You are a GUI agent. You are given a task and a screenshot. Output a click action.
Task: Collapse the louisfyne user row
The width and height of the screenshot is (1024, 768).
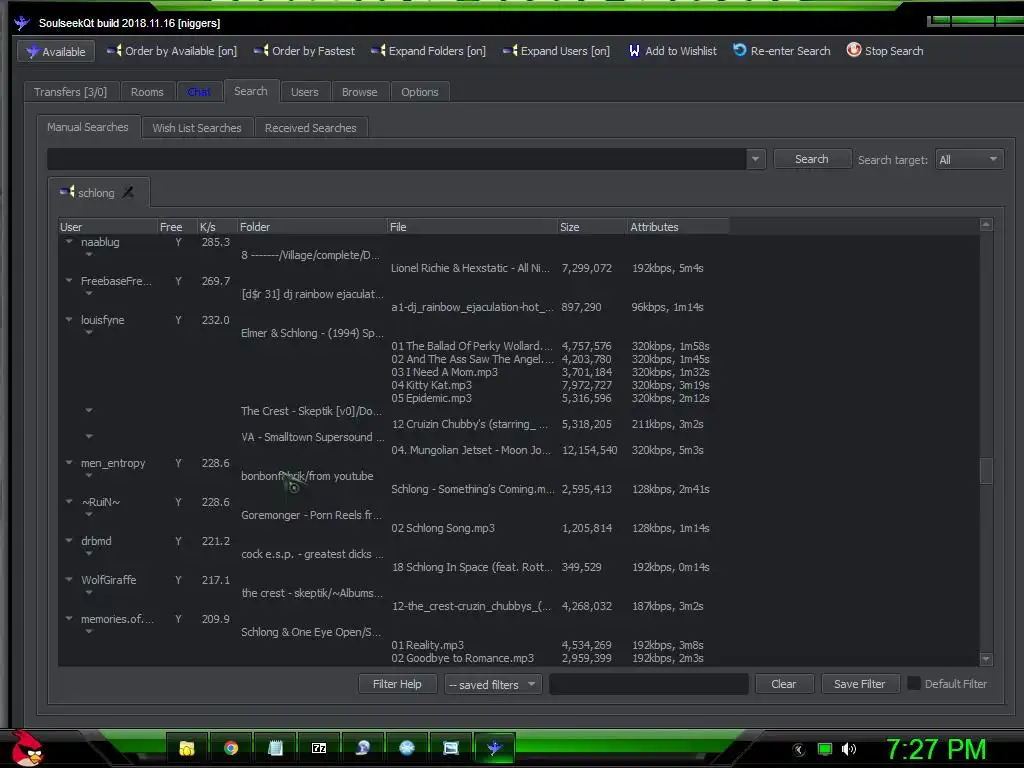(x=69, y=320)
